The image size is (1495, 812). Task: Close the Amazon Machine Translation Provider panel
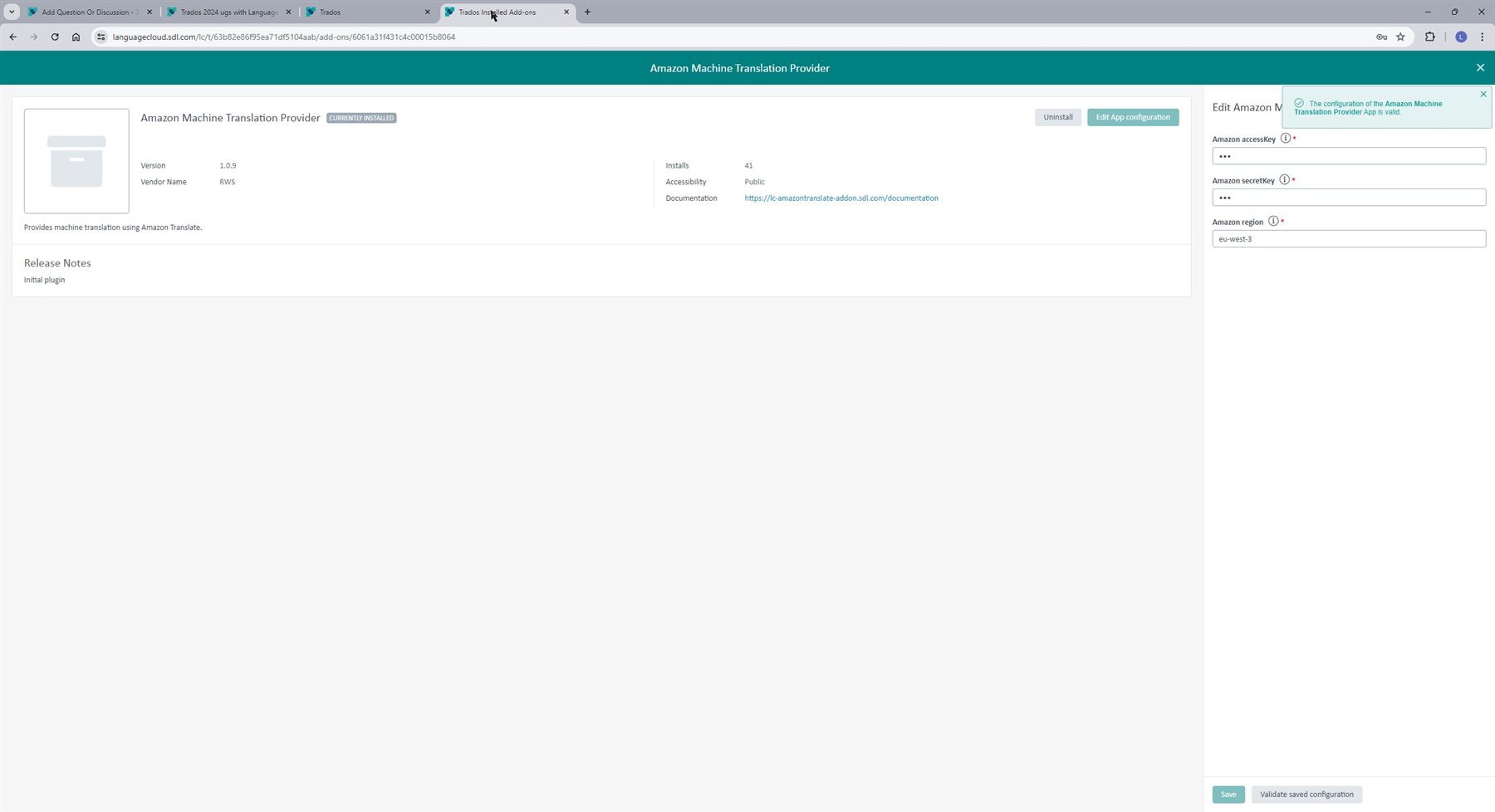(x=1479, y=68)
